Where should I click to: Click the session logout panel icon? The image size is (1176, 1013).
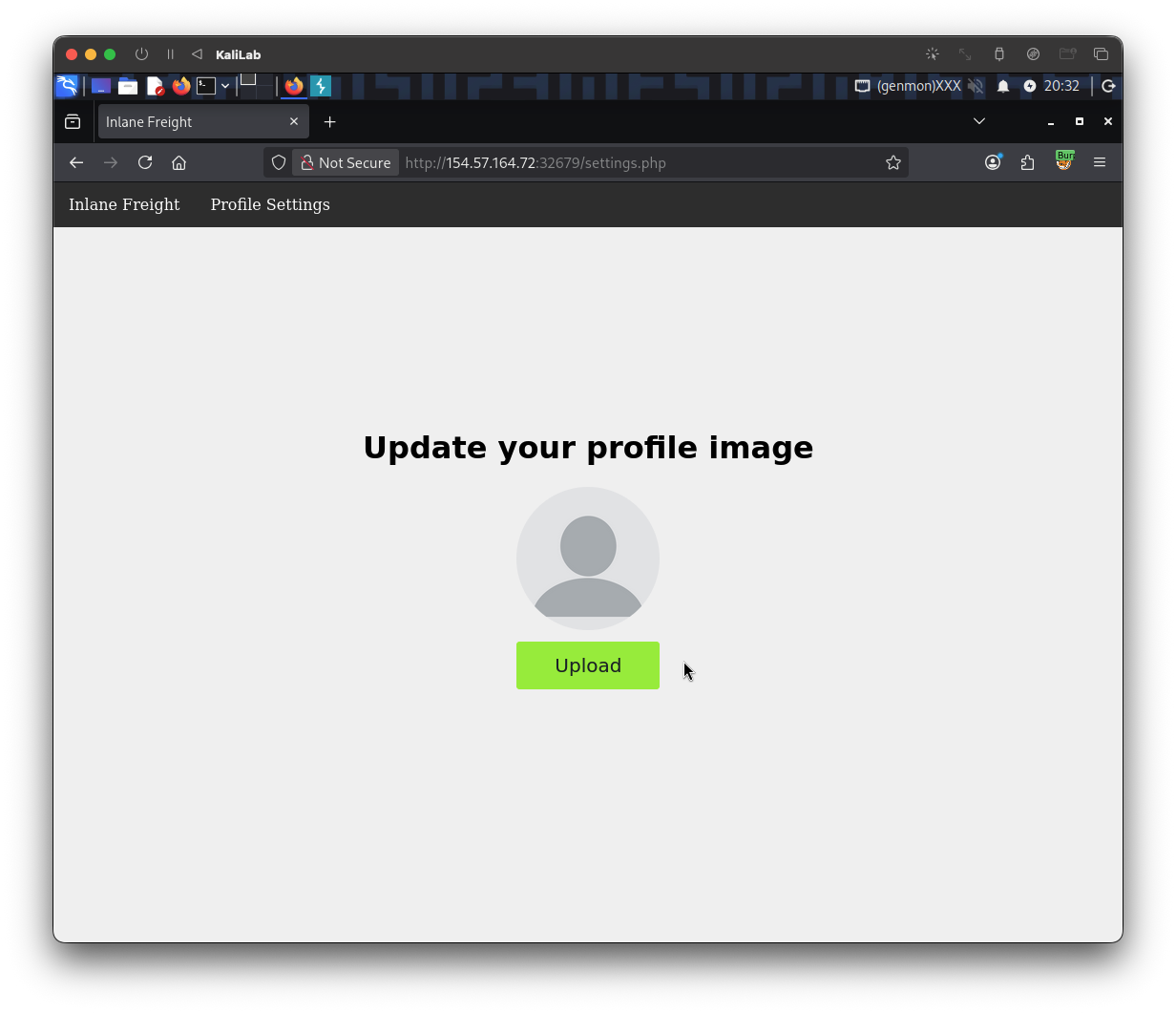[x=1108, y=86]
